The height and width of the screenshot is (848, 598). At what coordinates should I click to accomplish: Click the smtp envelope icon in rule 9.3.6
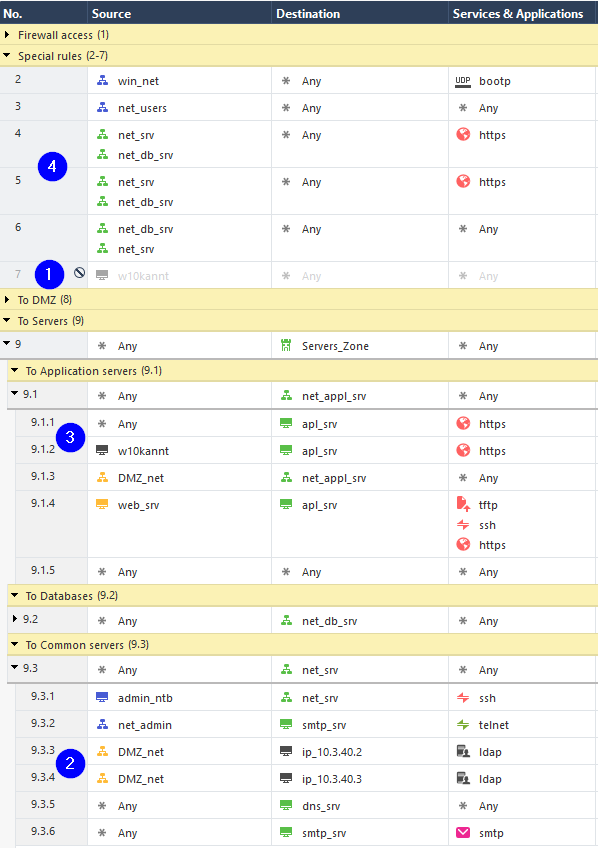pos(463,832)
